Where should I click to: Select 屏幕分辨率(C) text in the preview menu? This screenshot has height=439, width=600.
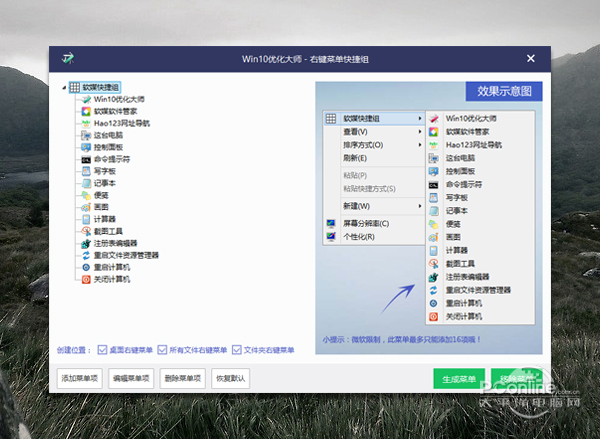point(366,224)
